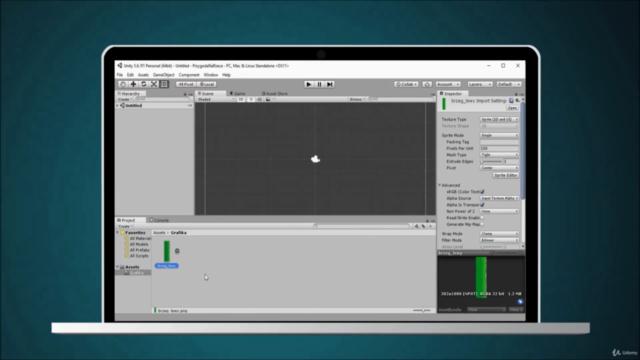Open the Gizmos dropdown

pyautogui.click(x=357, y=99)
